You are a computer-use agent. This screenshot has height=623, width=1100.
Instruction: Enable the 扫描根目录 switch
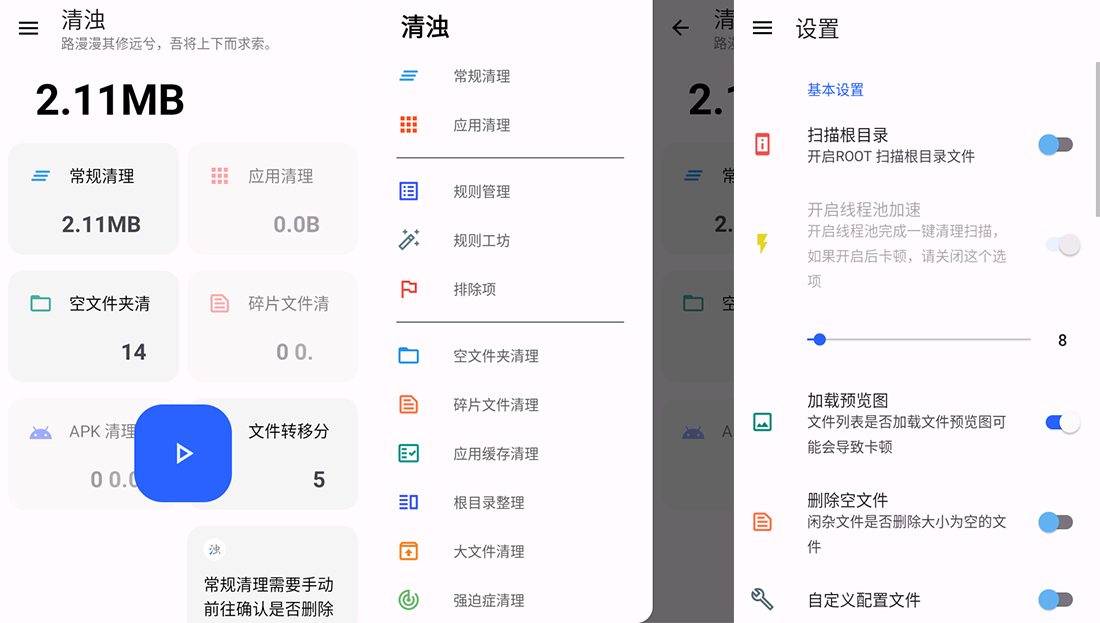(x=1055, y=144)
